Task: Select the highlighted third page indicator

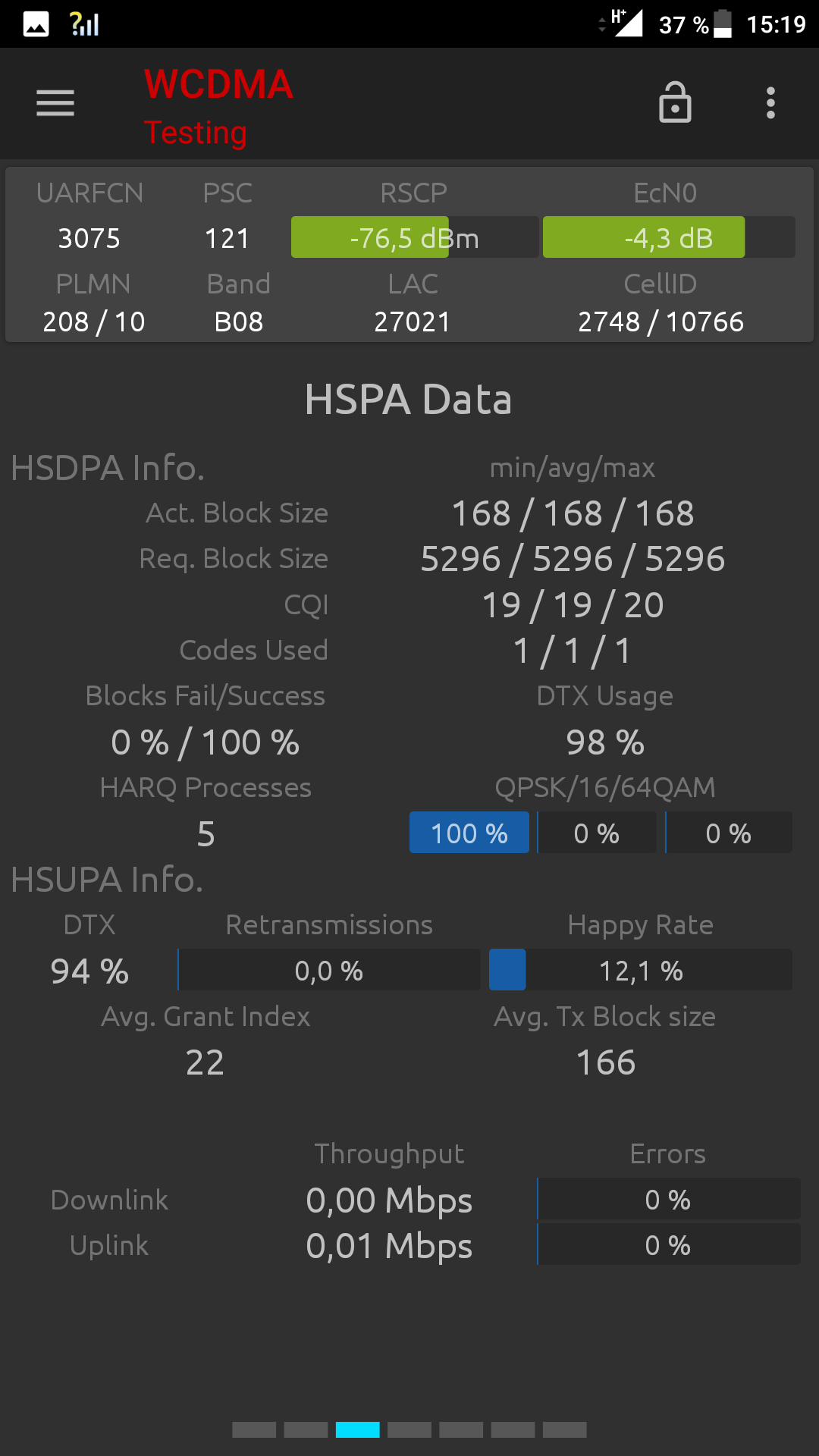Action: pos(358,1430)
